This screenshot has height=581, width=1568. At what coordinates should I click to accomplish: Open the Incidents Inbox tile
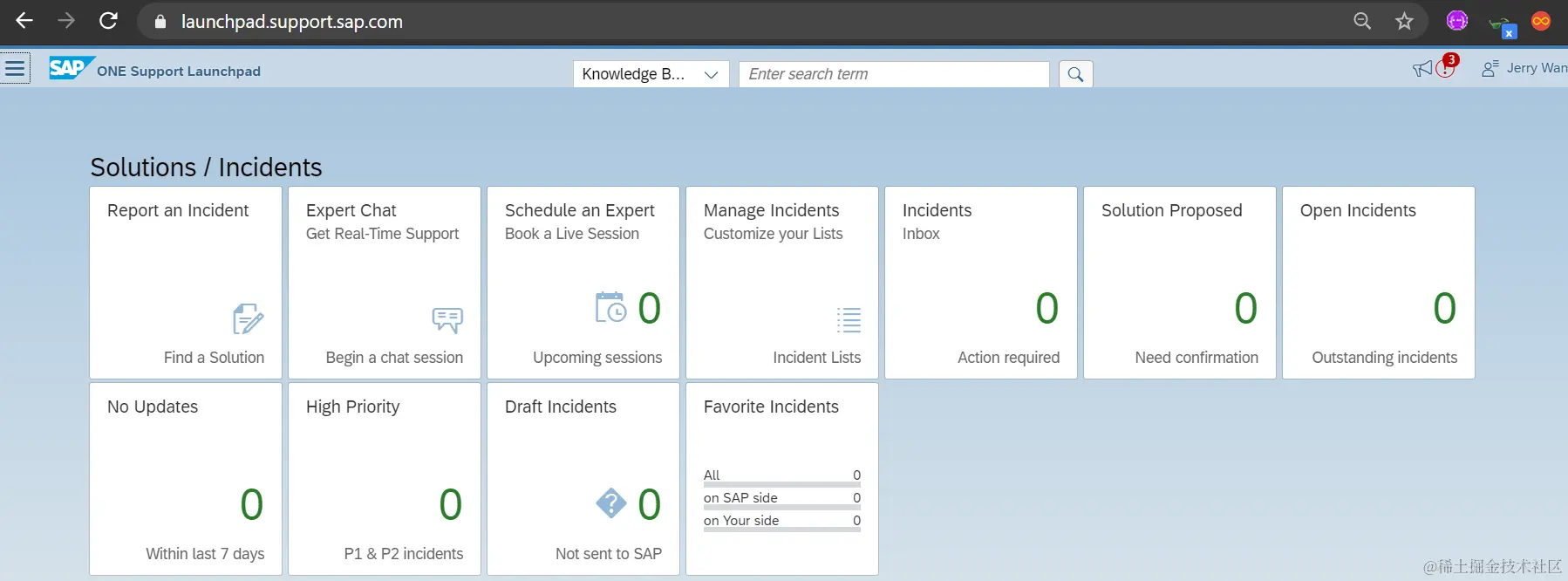[x=981, y=283]
